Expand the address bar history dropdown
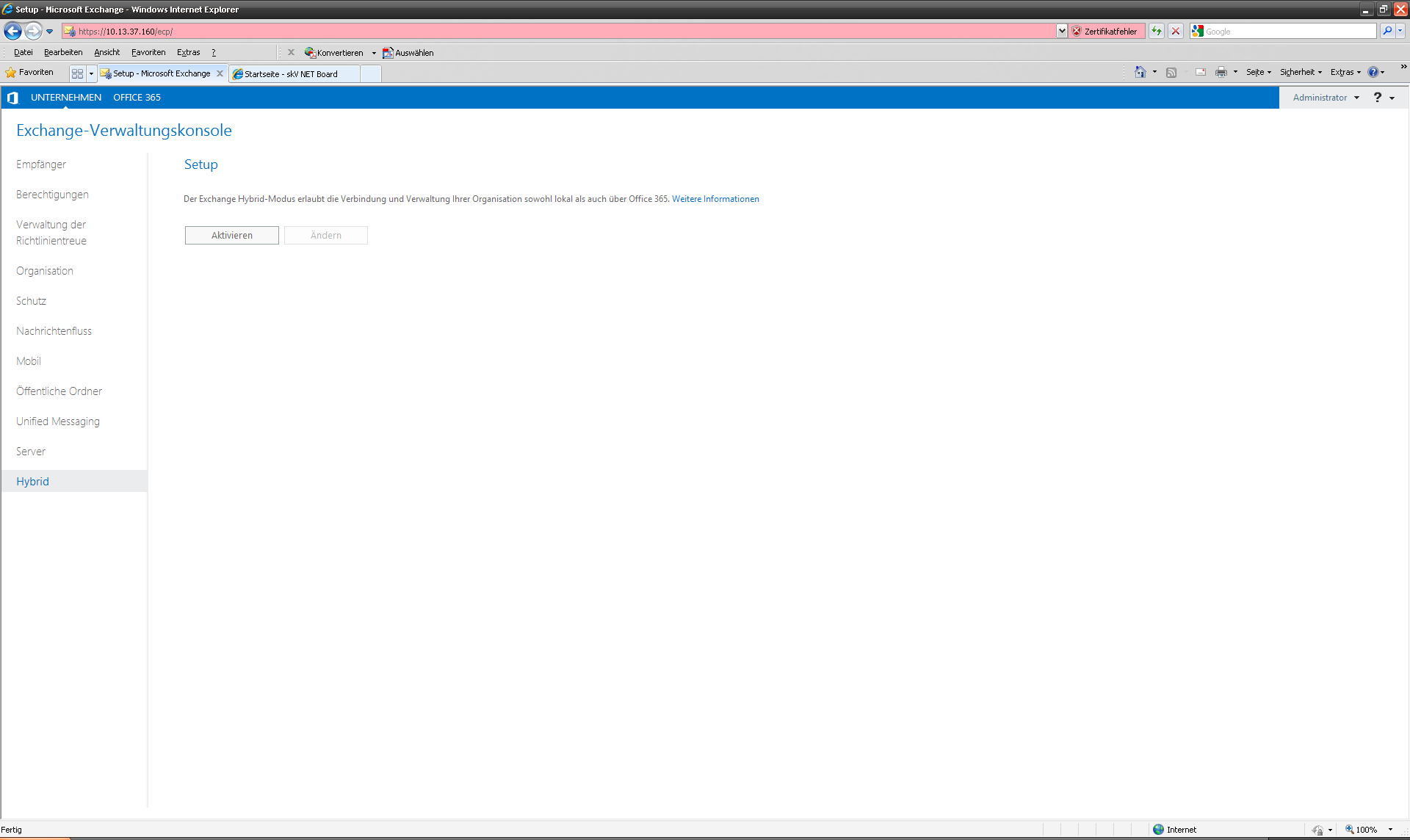 (x=1062, y=31)
